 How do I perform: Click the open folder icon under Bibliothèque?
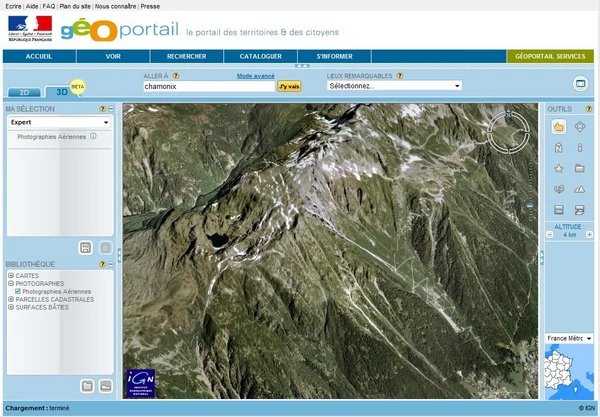[x=106, y=386]
